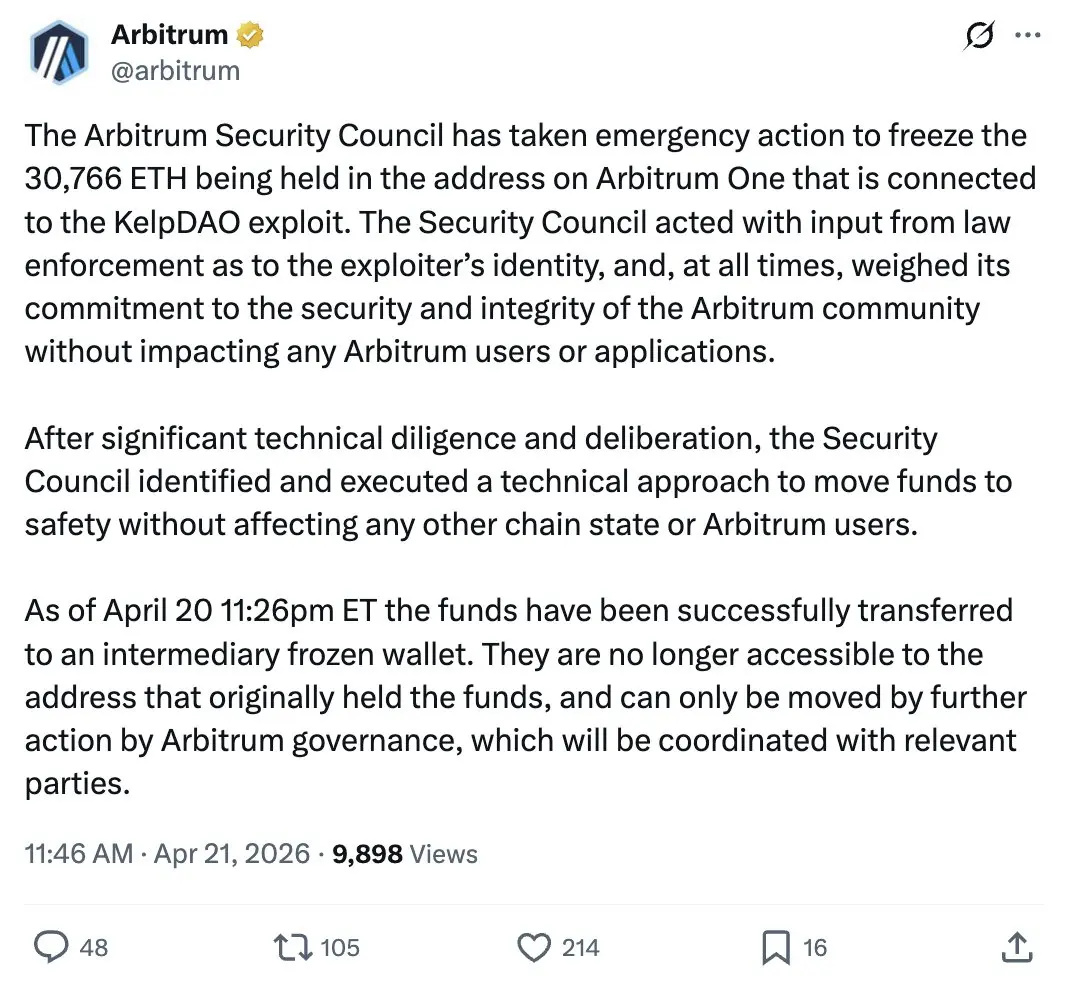1070x992 pixels.
Task: Click the "After significant technical diligence" paragraph
Action: click(x=518, y=481)
